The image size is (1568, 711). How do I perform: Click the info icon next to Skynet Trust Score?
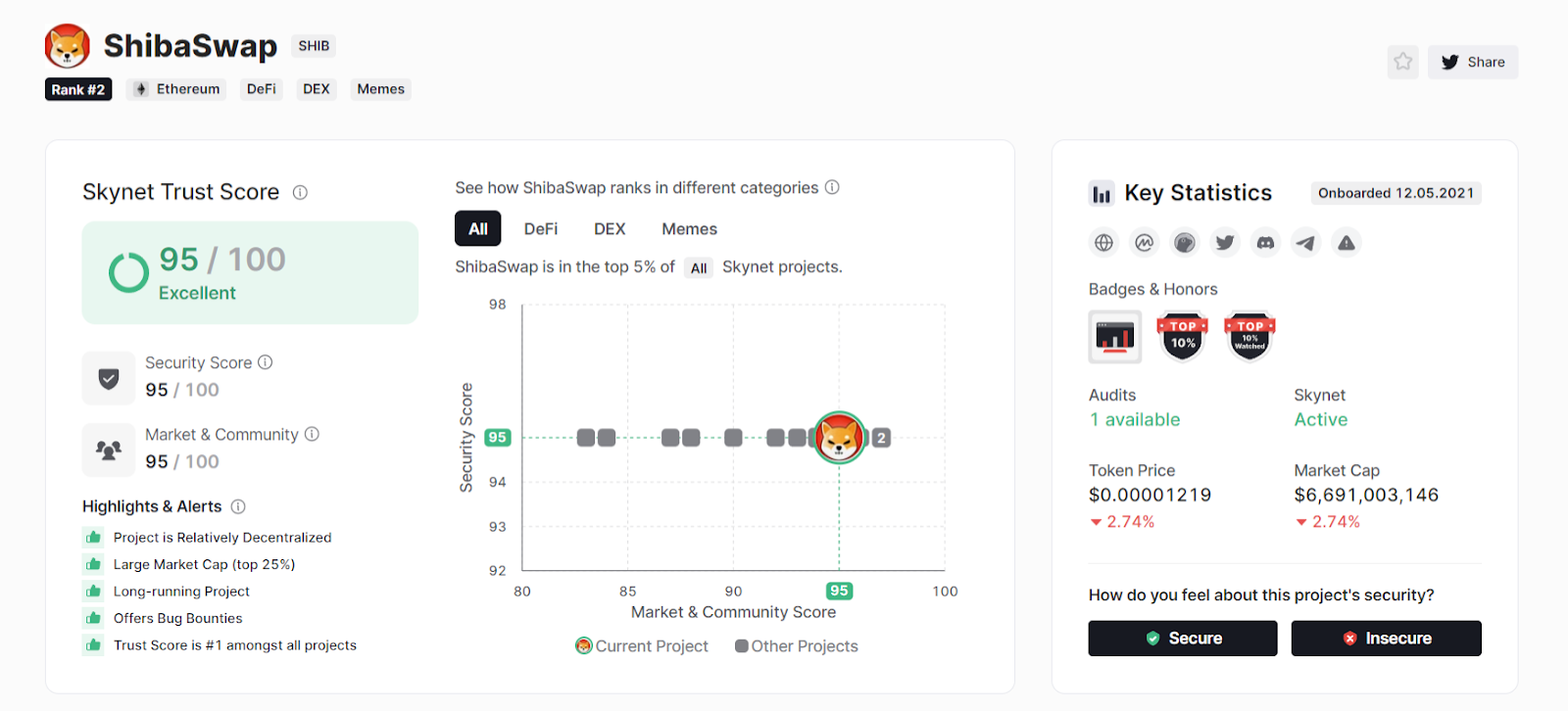point(300,193)
